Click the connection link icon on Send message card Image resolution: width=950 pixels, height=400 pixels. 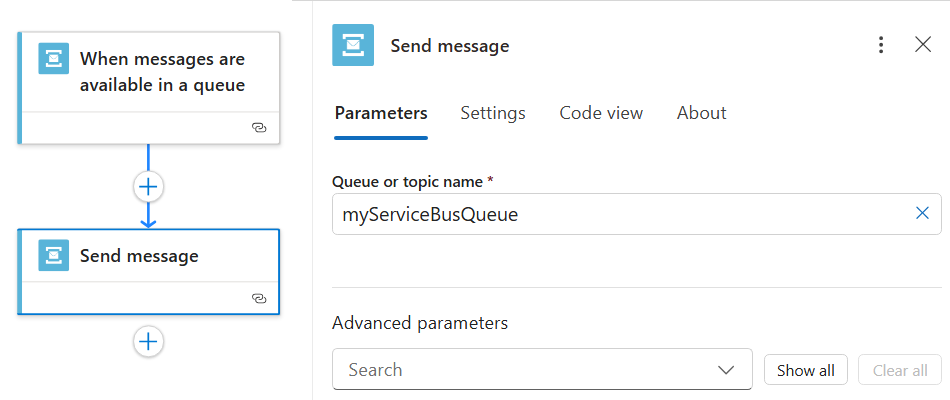point(259,298)
